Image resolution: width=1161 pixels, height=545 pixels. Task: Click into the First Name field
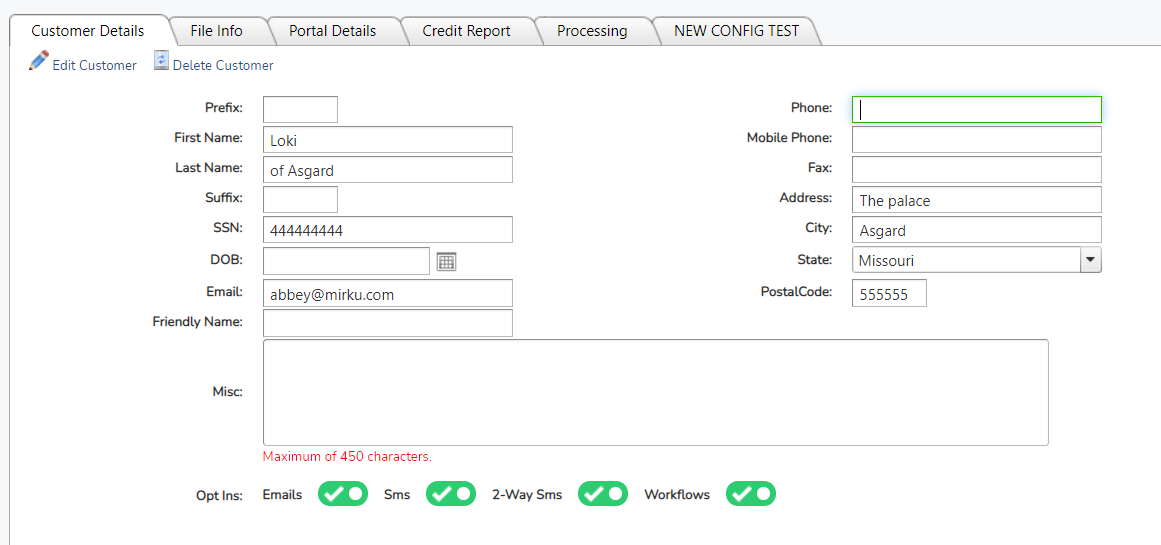tap(387, 140)
